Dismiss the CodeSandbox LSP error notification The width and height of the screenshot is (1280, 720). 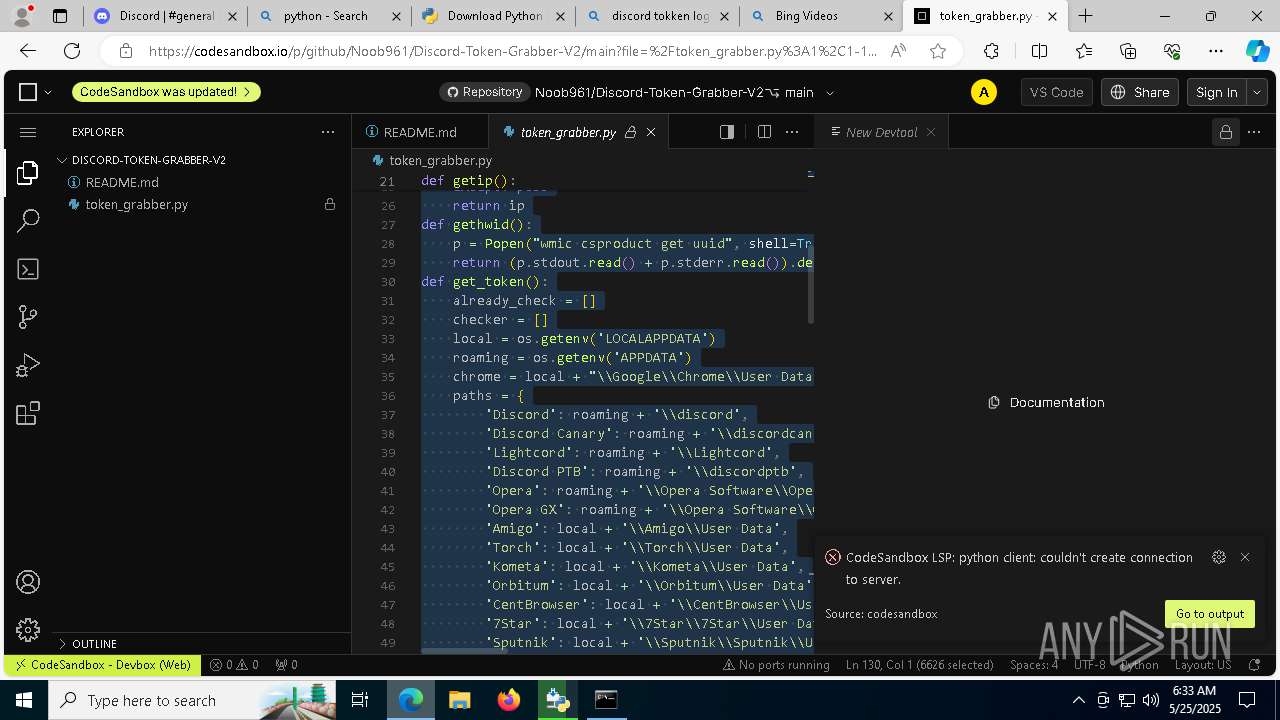click(1245, 557)
